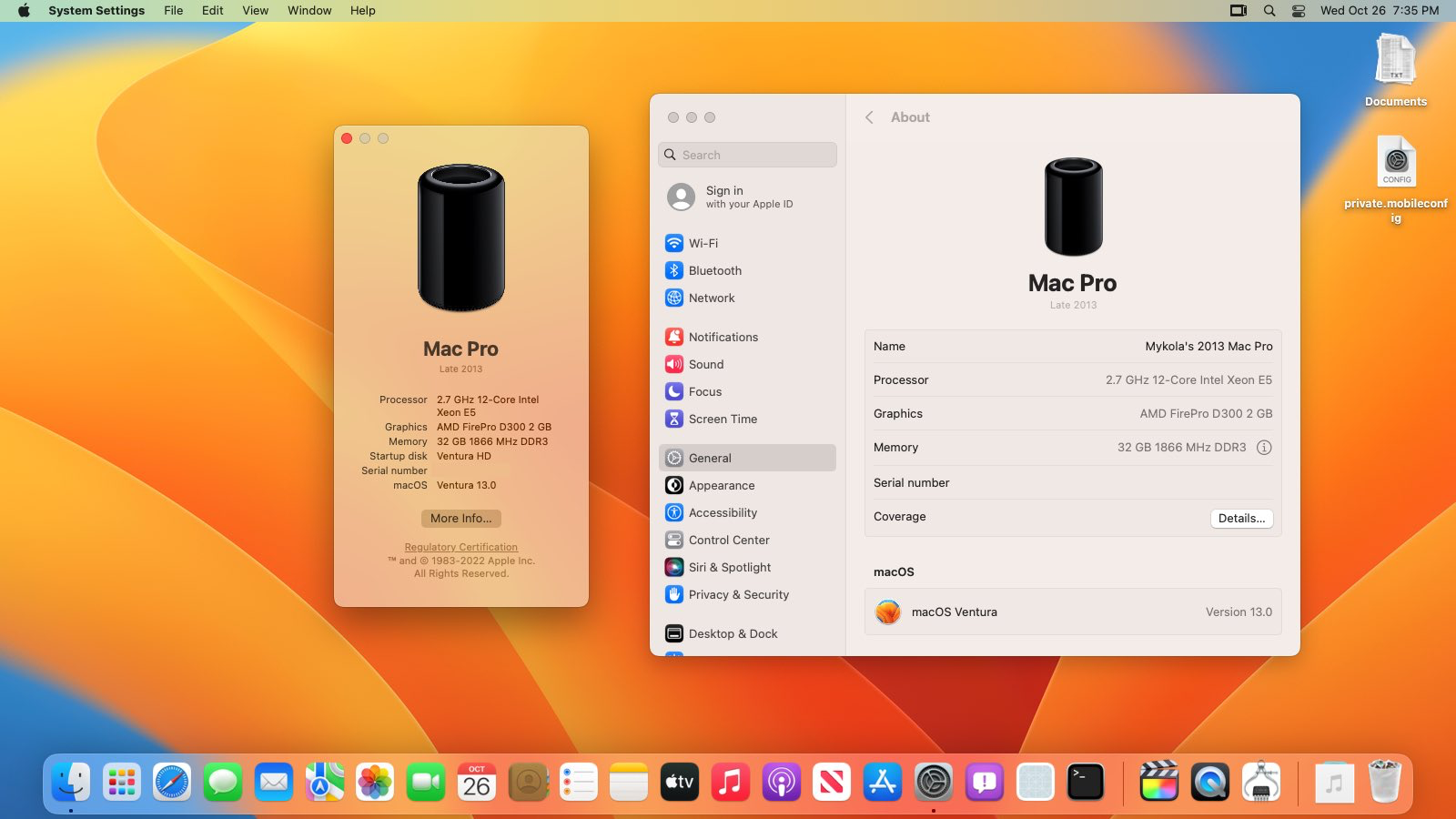Click the Processor value 2.7 GHz 12-Core Intel Xeon E5
The height and width of the screenshot is (819, 1456).
click(x=1188, y=379)
